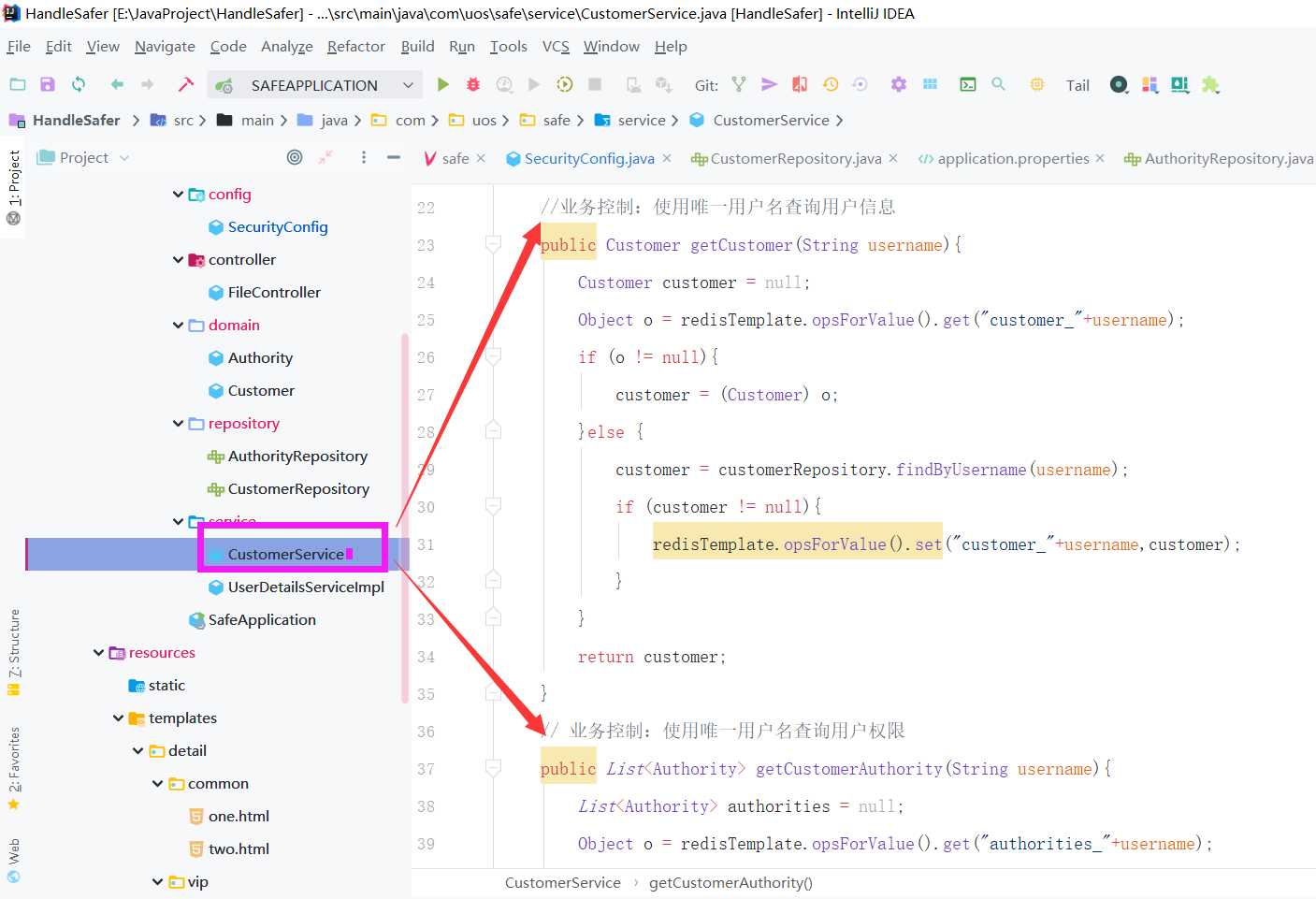Select AuthorityRepository in the tree
Screen dimensions: 1316x899
297,456
